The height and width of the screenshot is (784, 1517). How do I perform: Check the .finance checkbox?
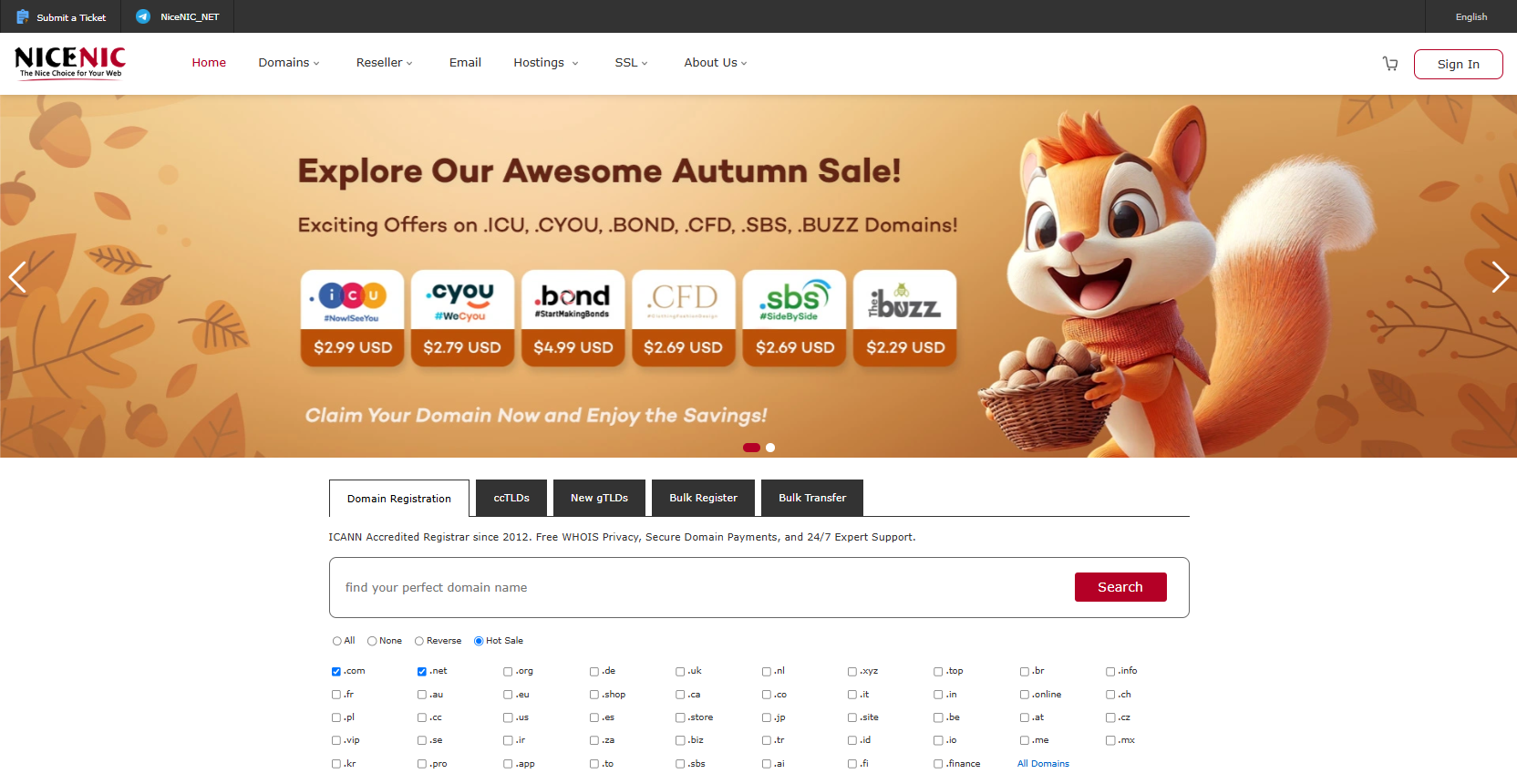click(938, 764)
